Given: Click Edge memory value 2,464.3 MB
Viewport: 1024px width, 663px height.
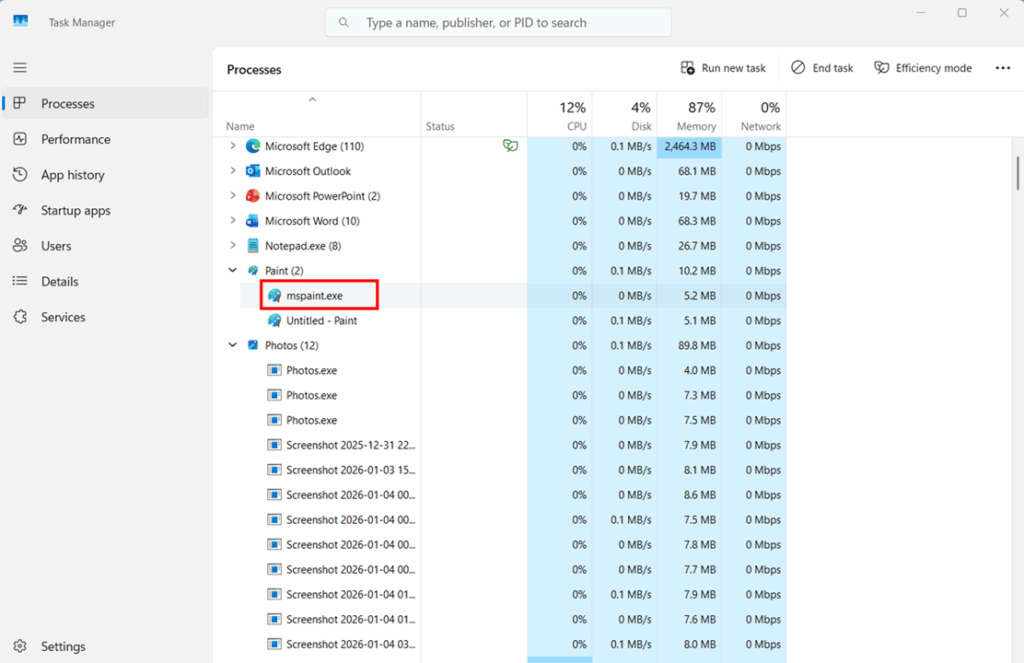Looking at the screenshot, I should [690, 146].
